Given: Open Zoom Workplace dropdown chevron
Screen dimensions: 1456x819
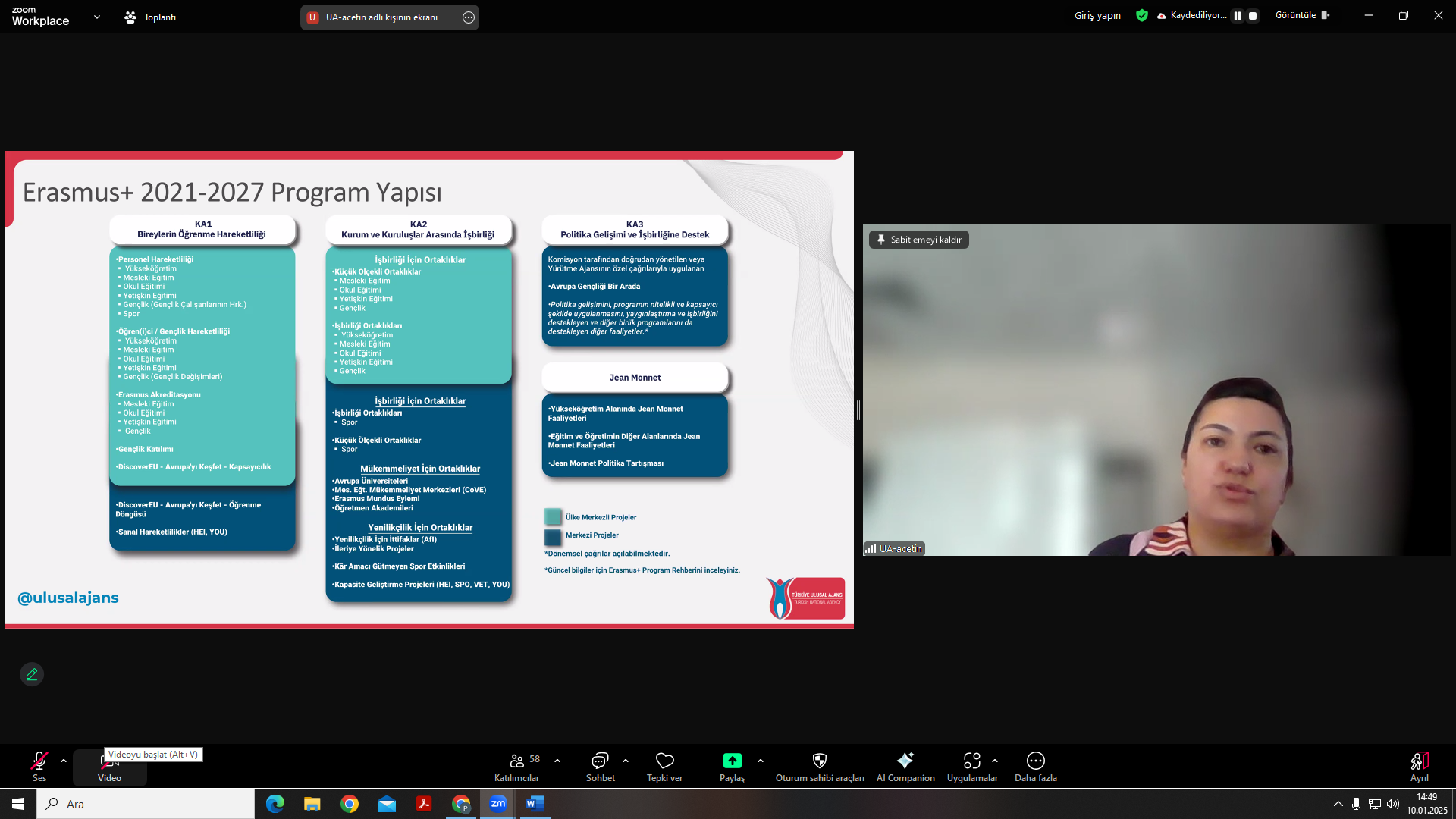Looking at the screenshot, I should point(97,17).
